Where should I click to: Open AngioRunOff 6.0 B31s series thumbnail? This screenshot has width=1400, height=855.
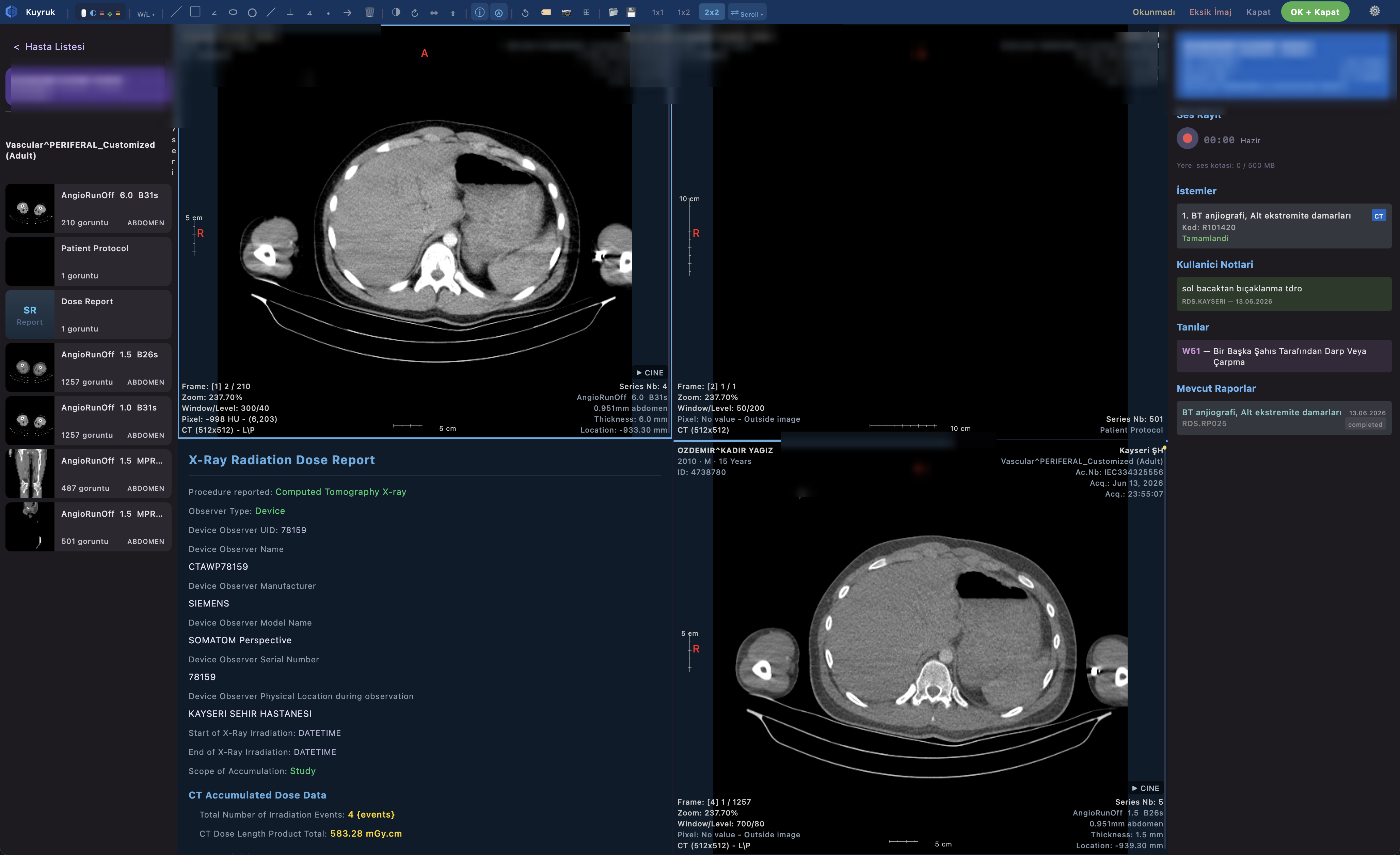point(88,209)
